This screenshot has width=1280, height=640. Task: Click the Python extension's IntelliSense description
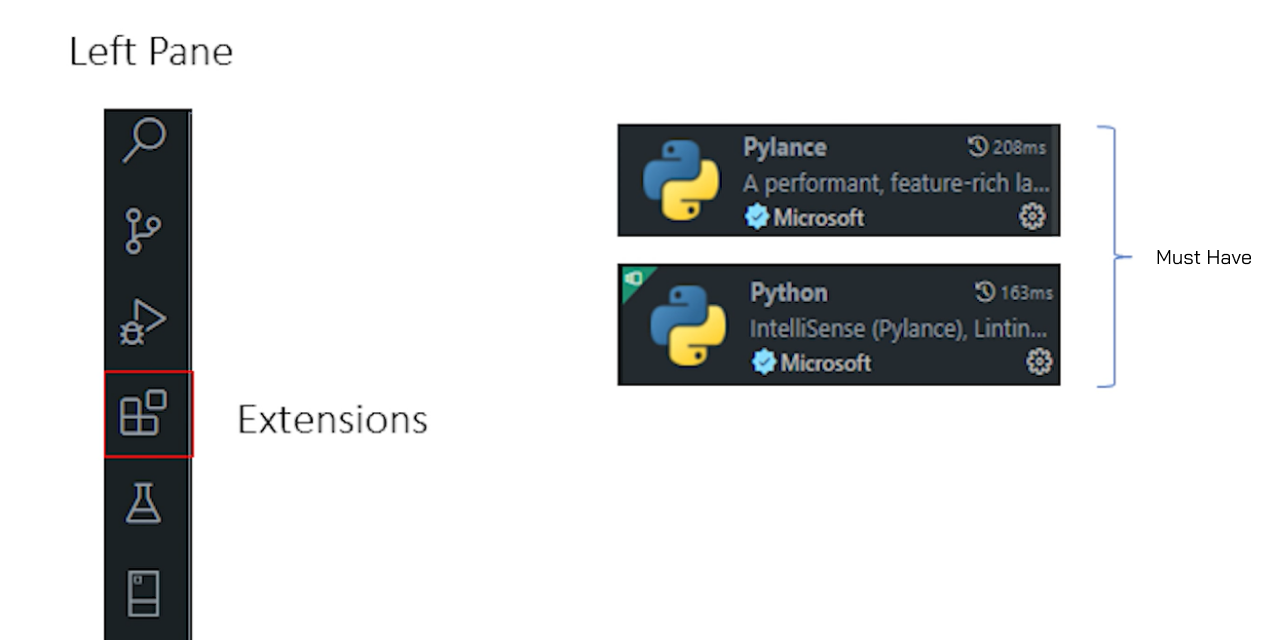[x=899, y=329]
